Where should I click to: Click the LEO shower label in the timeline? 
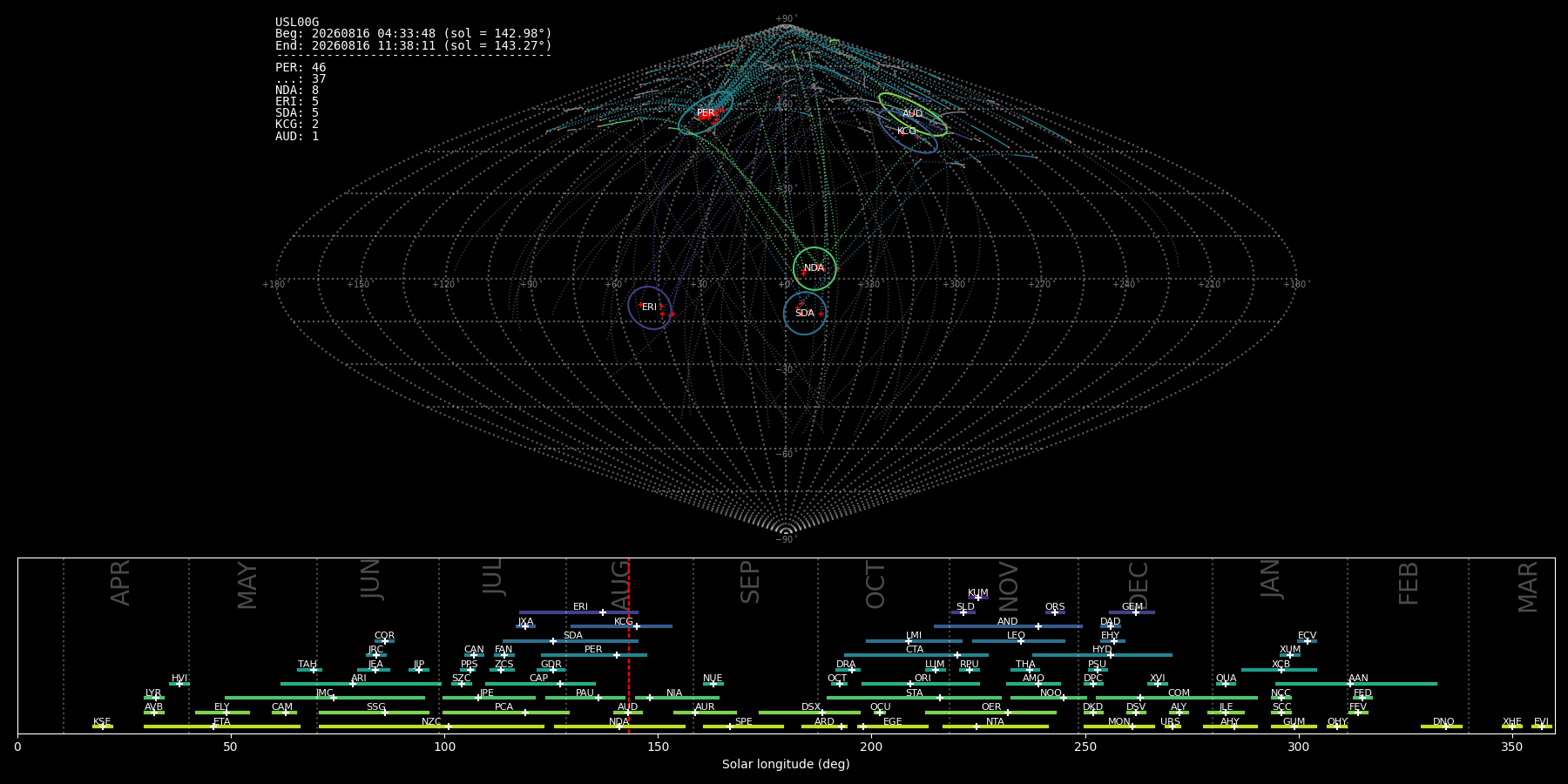click(1017, 636)
